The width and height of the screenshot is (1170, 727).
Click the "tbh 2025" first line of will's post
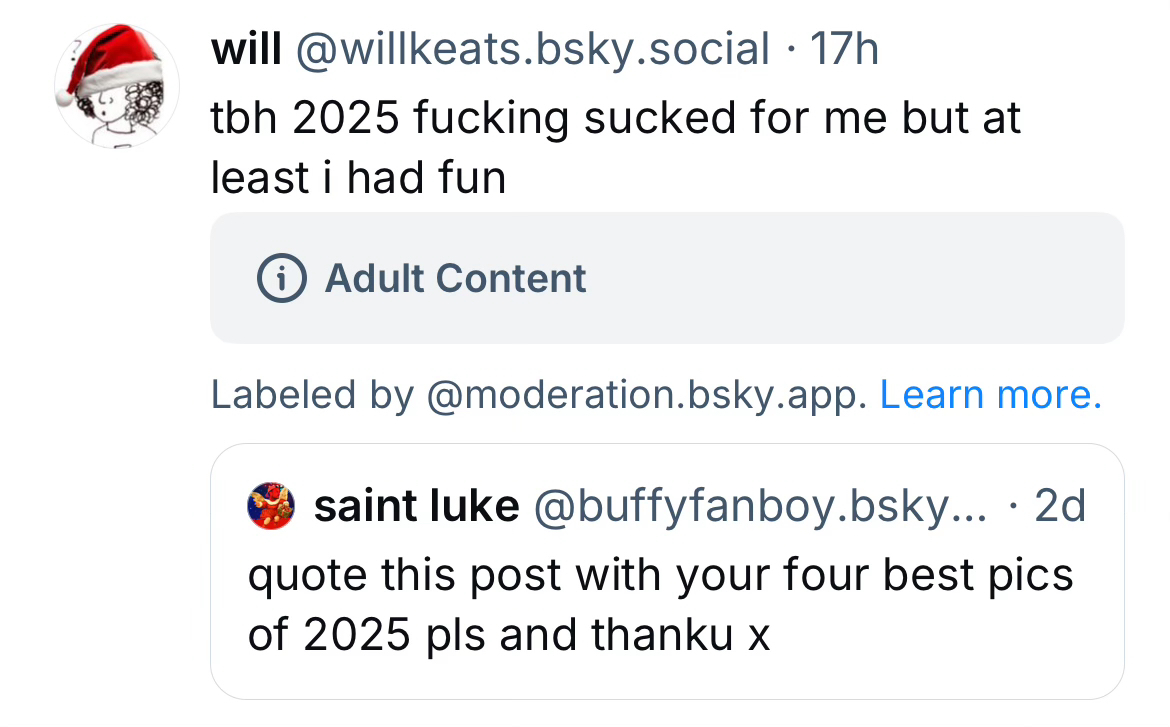[300, 118]
